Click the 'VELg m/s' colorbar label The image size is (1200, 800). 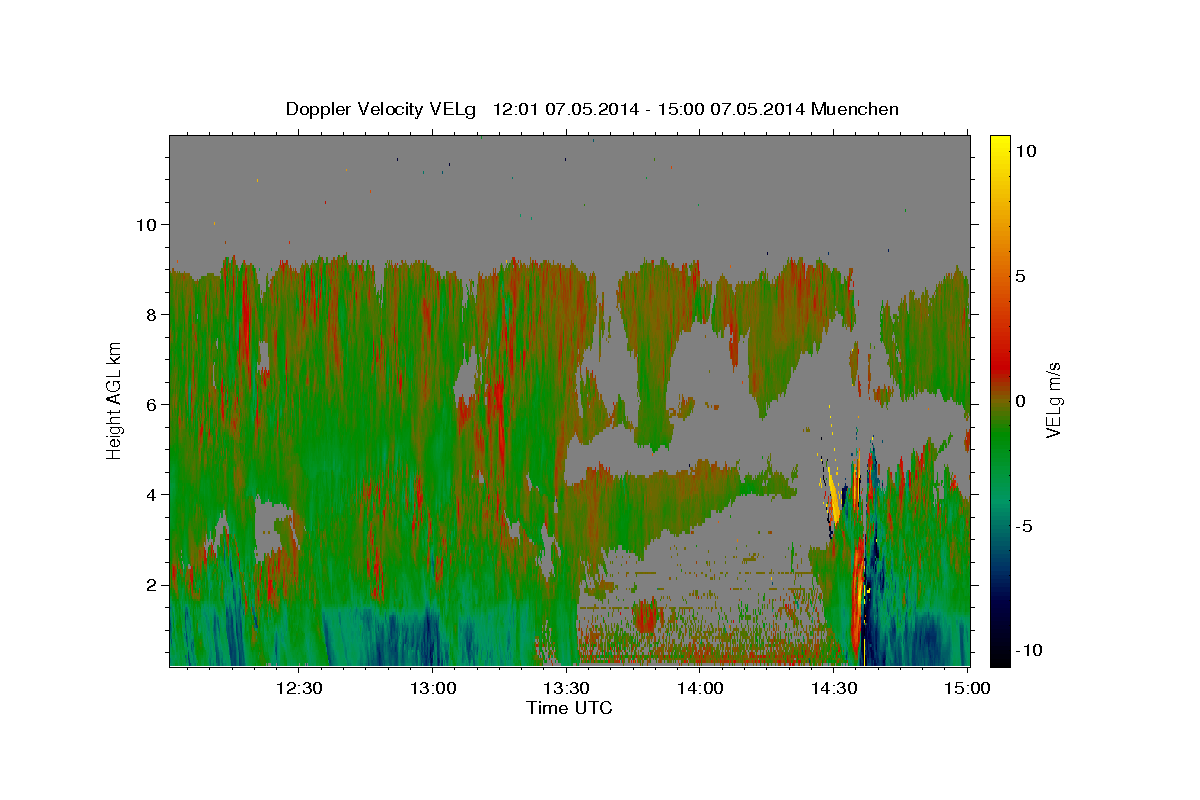[1053, 400]
